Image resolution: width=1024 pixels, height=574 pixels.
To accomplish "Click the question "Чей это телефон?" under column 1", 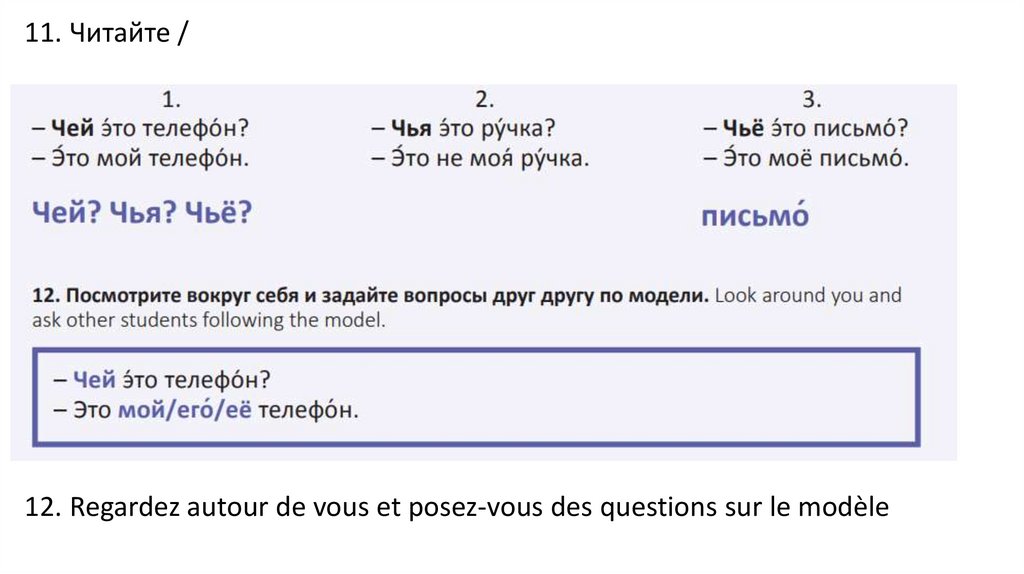I will [x=140, y=129].
